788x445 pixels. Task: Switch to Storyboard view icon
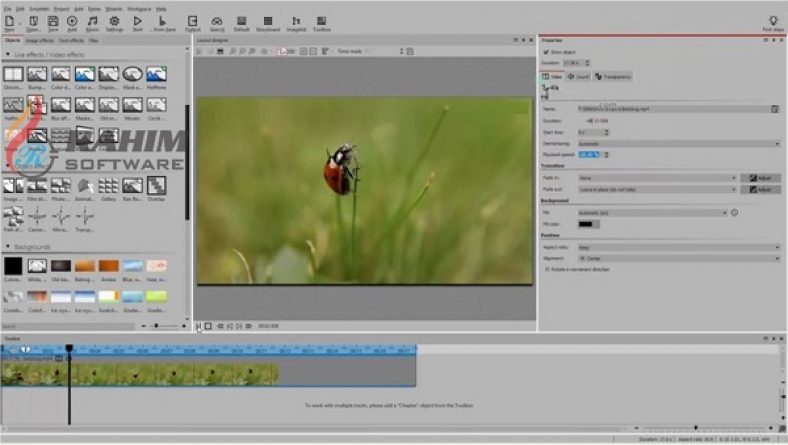[268, 21]
